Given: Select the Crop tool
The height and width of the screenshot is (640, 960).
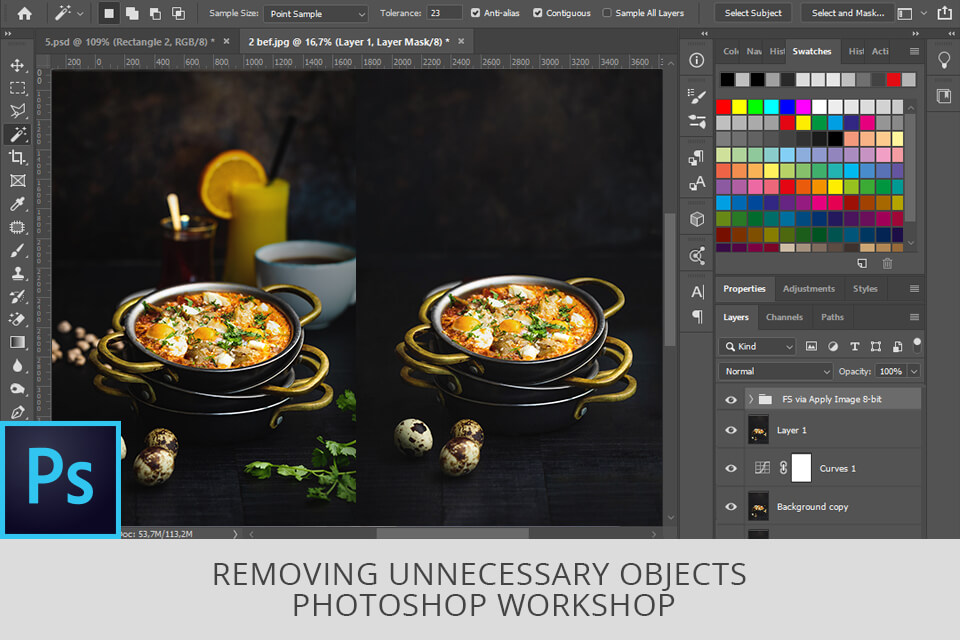Looking at the screenshot, I should [x=18, y=157].
